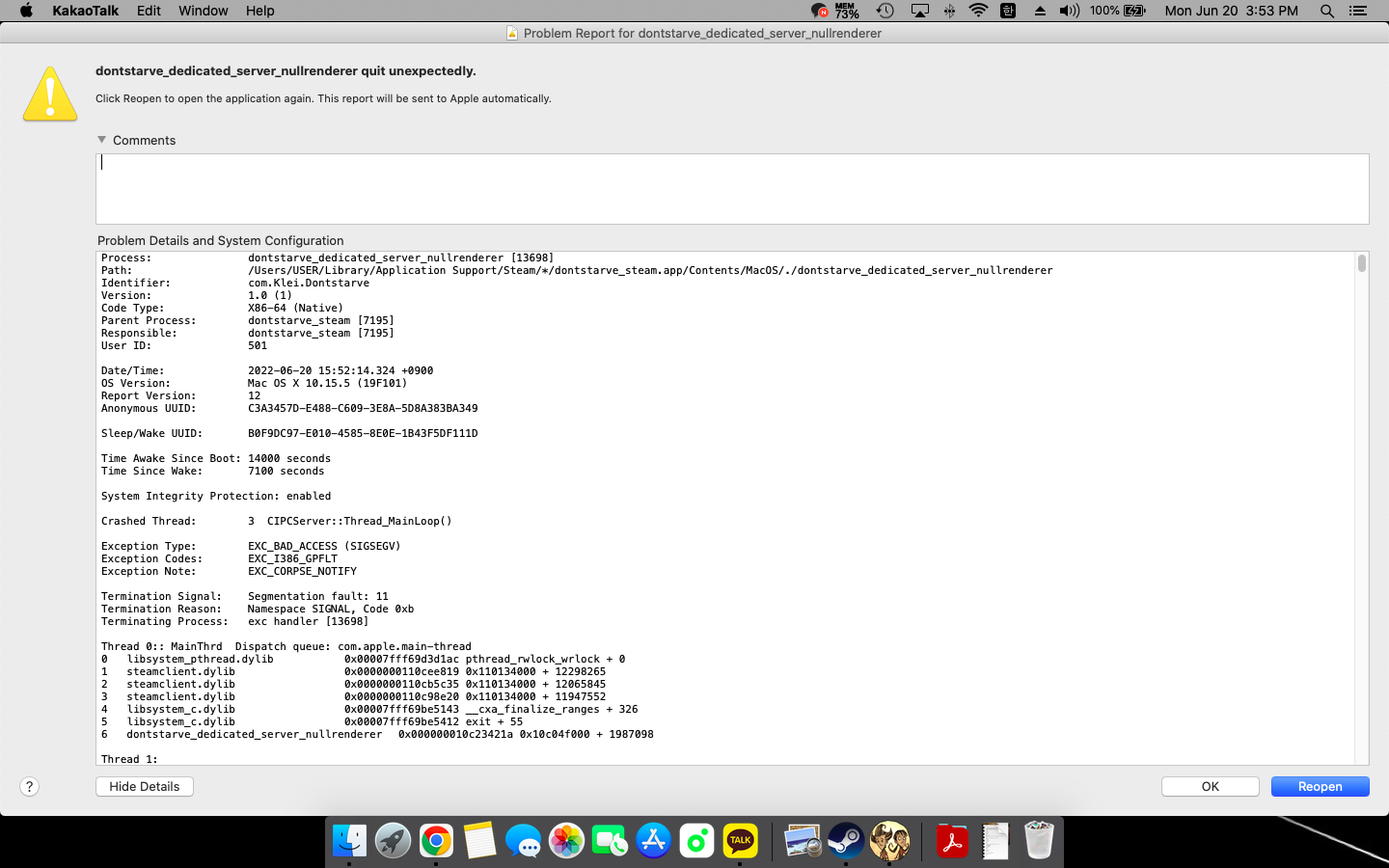This screenshot has width=1389, height=868.
Task: Open the Don't Starve Together dock icon
Action: click(x=889, y=840)
